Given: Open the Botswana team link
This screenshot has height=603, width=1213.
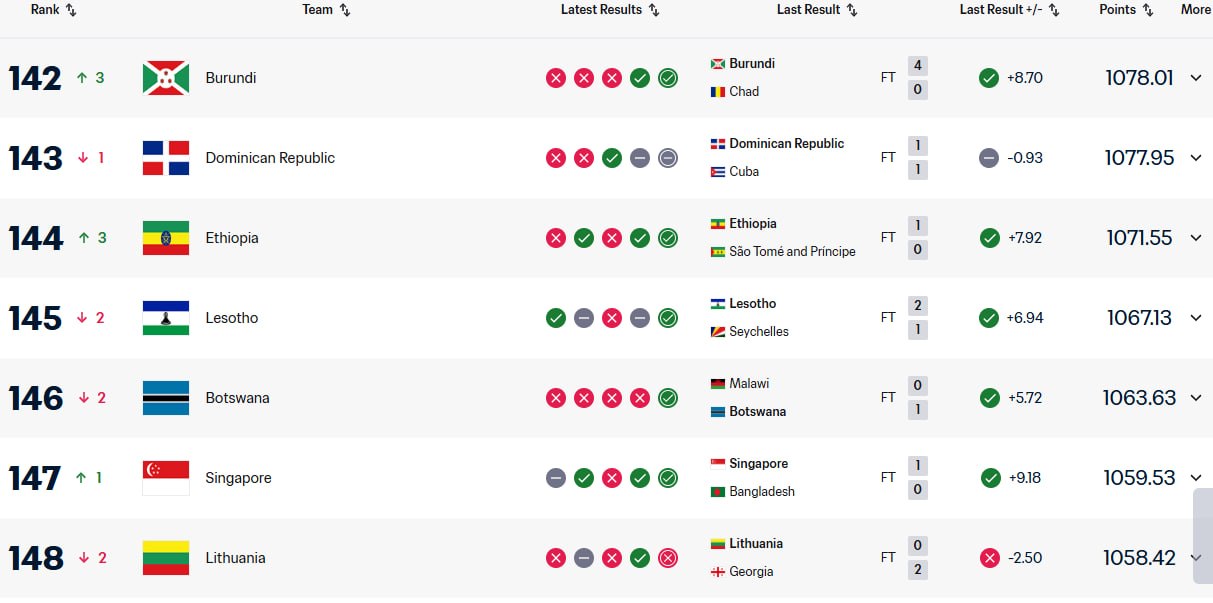Looking at the screenshot, I should [237, 398].
